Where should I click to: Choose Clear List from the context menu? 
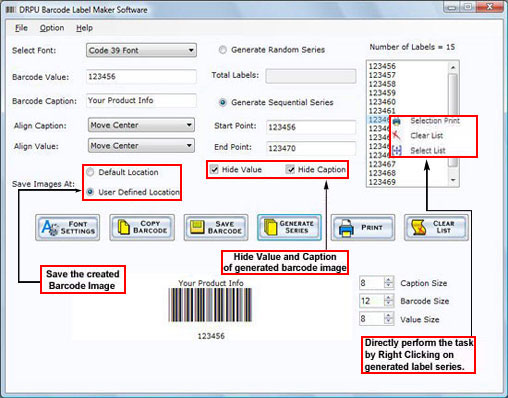tap(427, 136)
